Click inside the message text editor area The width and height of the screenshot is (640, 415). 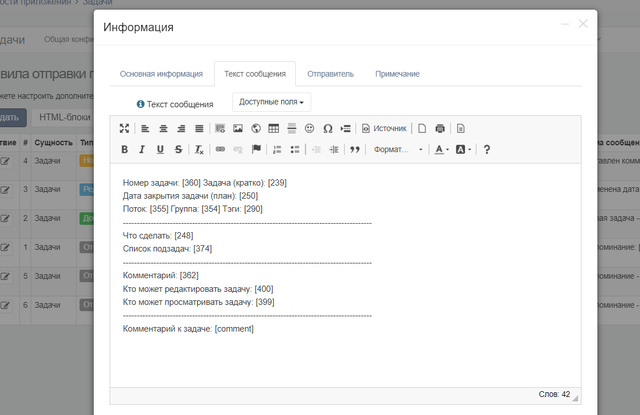coord(345,275)
